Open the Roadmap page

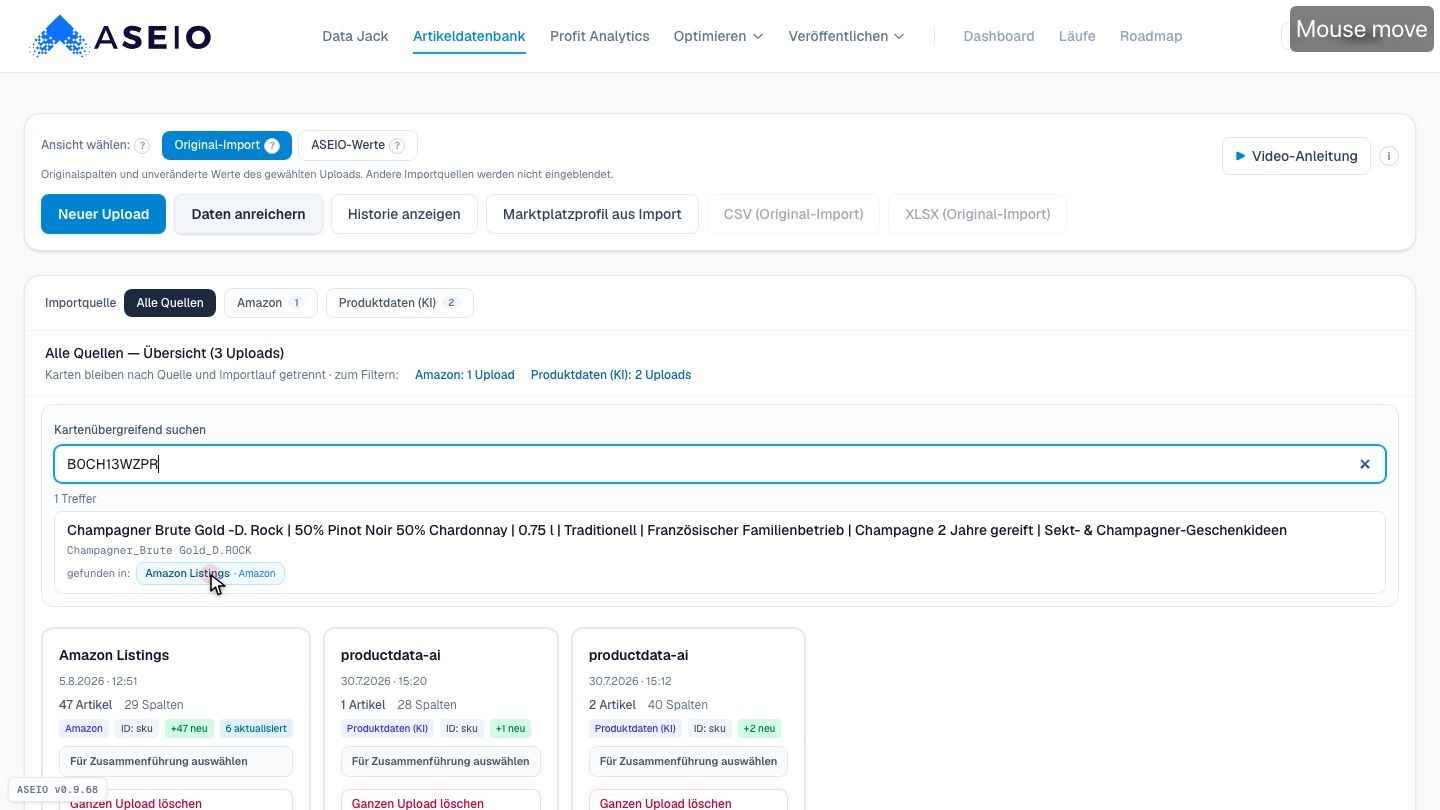tap(1150, 36)
